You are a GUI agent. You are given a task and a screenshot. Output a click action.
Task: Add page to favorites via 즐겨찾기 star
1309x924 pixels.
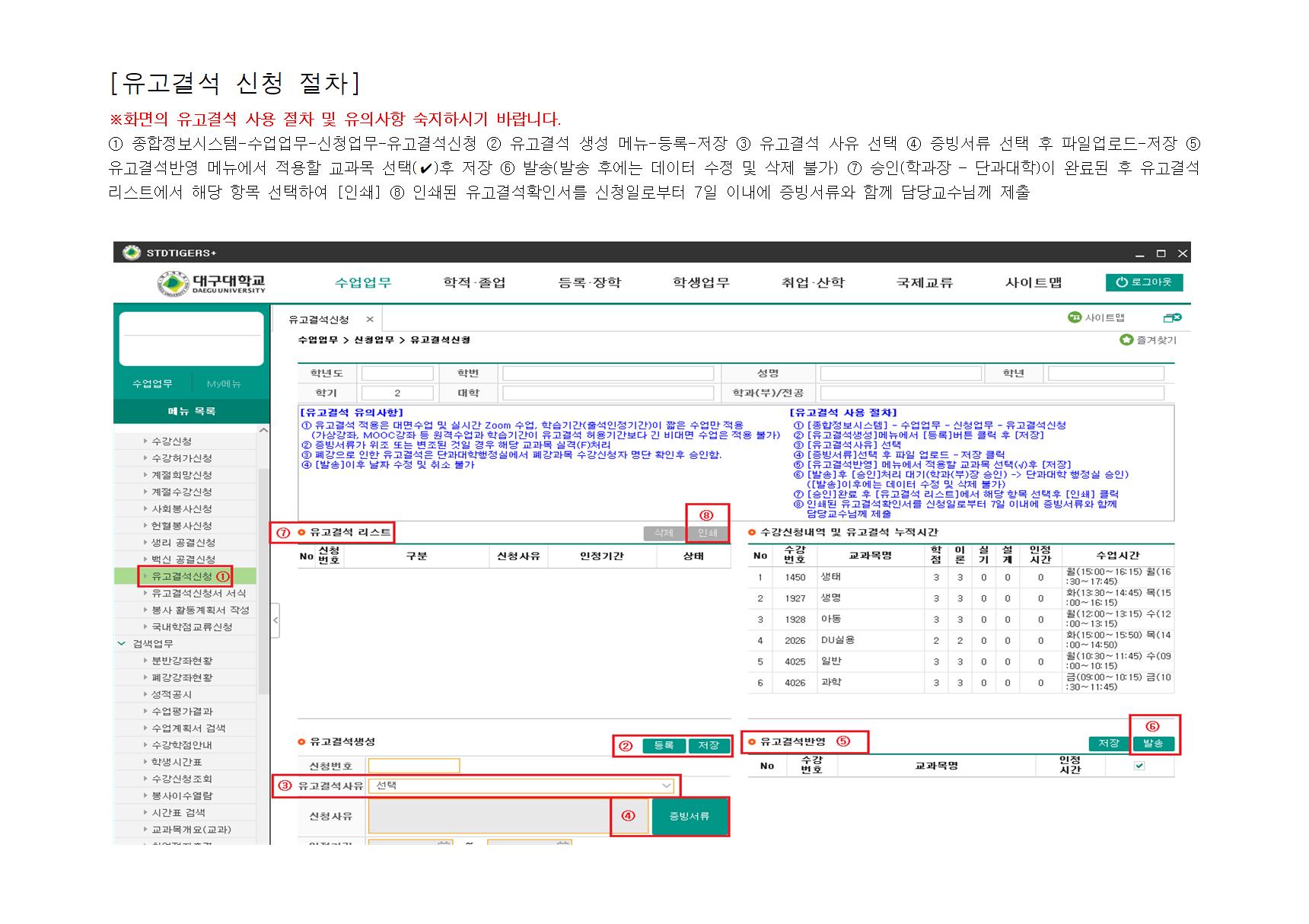click(1126, 340)
